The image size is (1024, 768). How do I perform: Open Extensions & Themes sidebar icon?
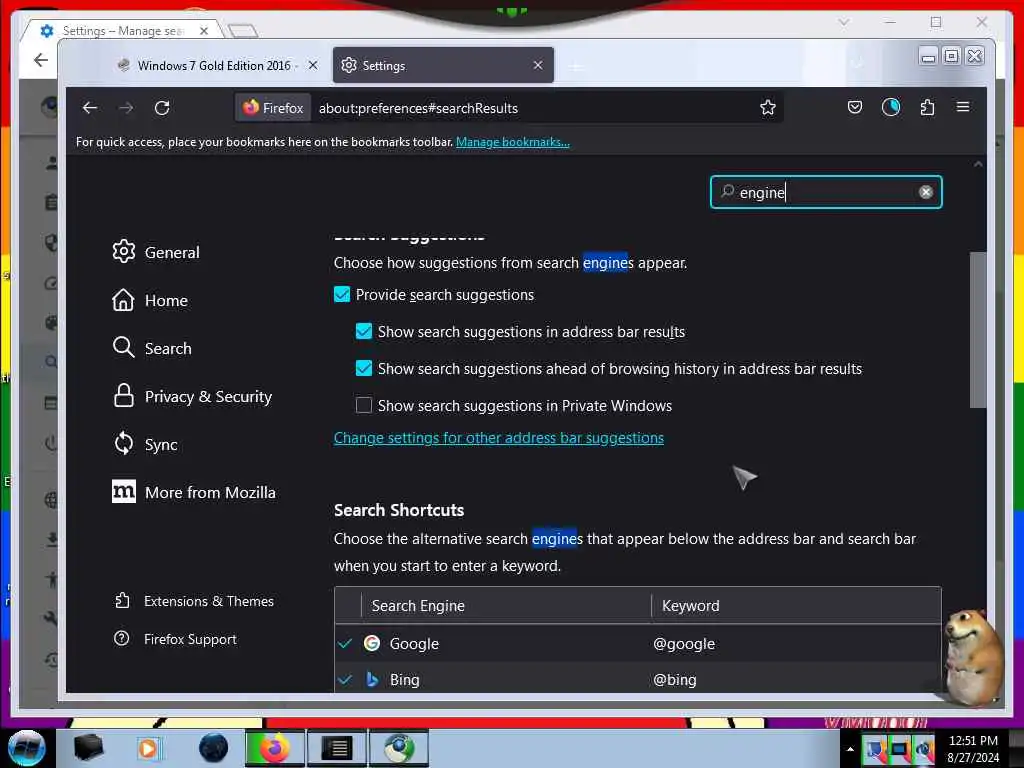pyautogui.click(x=121, y=600)
